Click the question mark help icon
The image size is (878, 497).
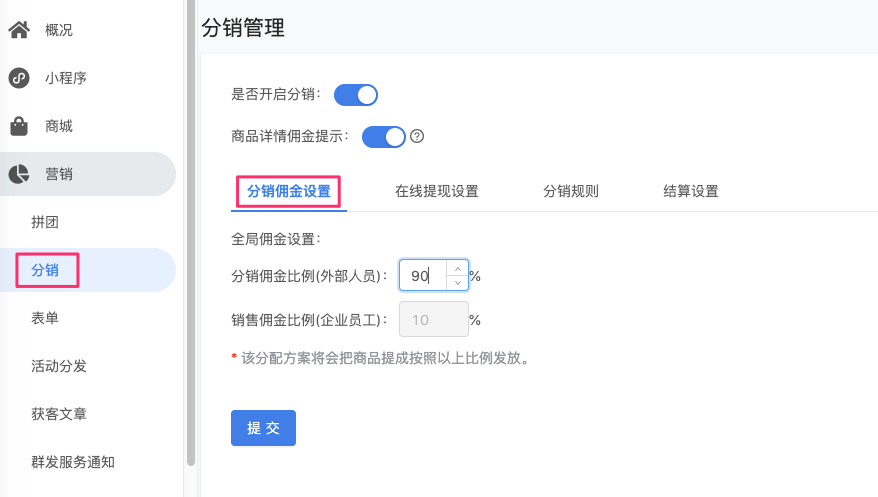[417, 136]
